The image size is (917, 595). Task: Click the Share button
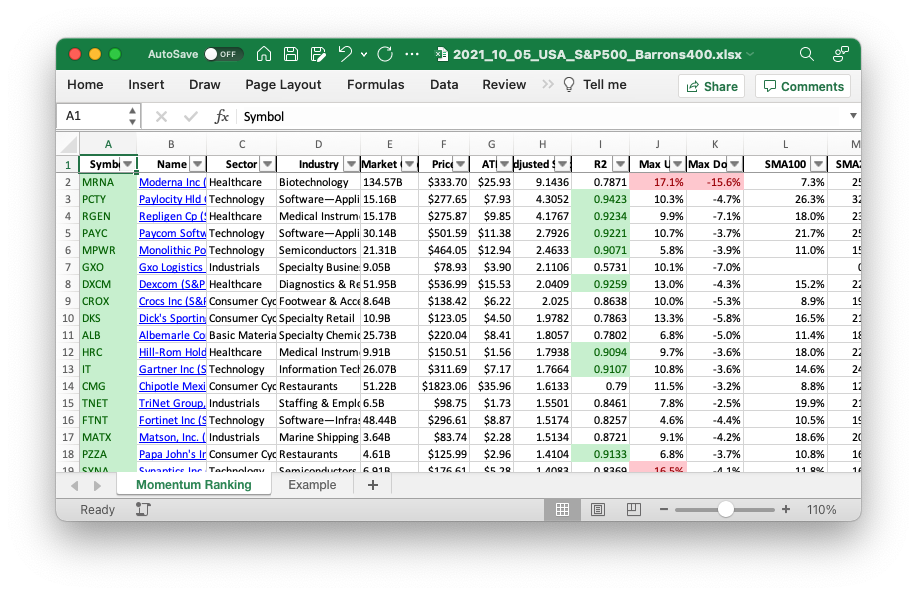pos(711,86)
